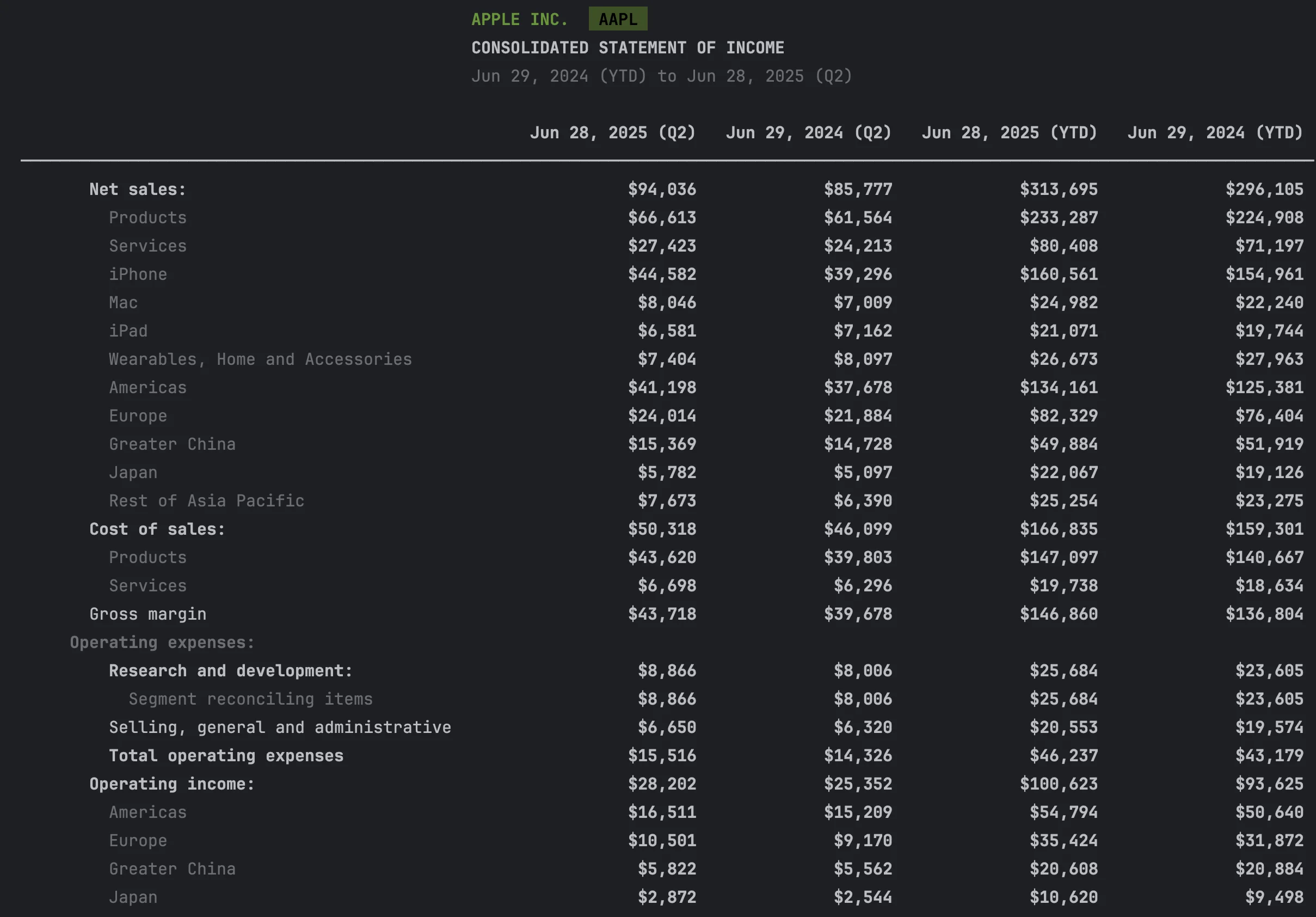The width and height of the screenshot is (1316, 917).
Task: Click Net sales value $94,036
Action: 662,189
